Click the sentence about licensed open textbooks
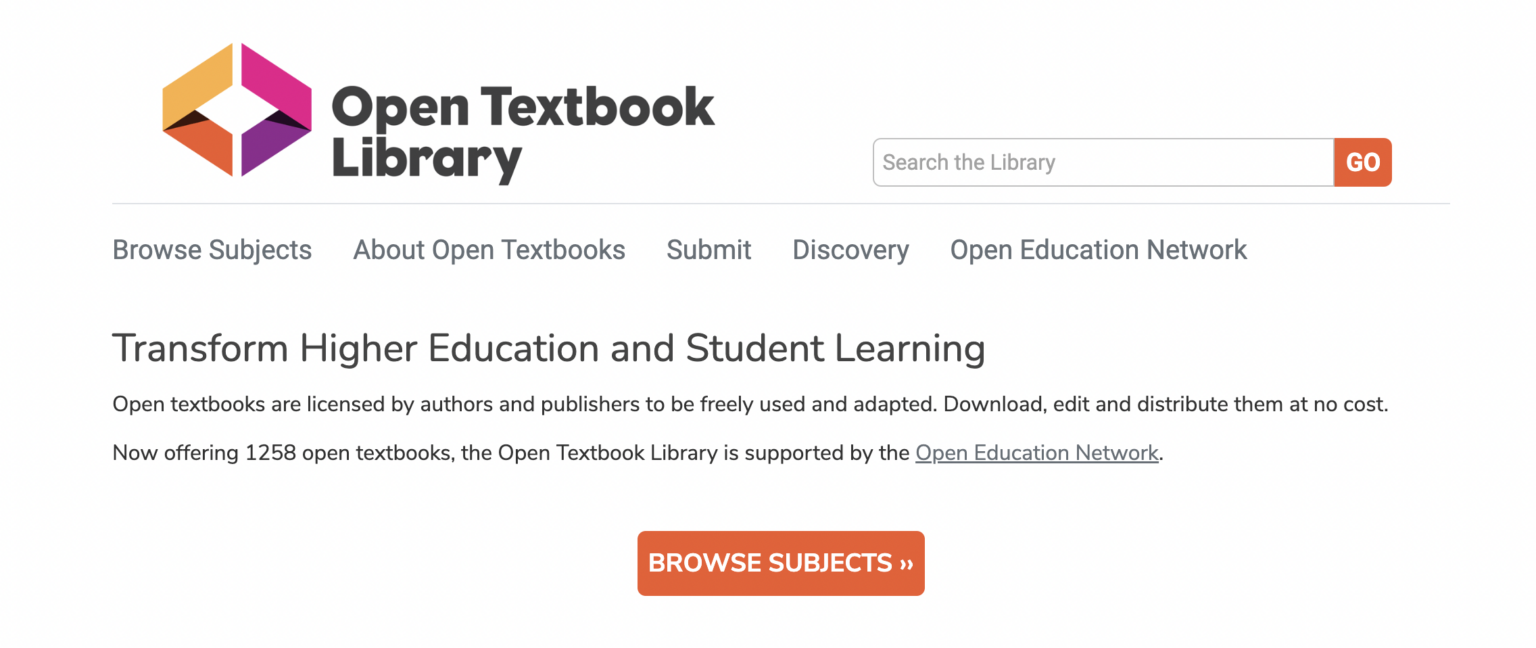The width and height of the screenshot is (1536, 648). click(750, 405)
